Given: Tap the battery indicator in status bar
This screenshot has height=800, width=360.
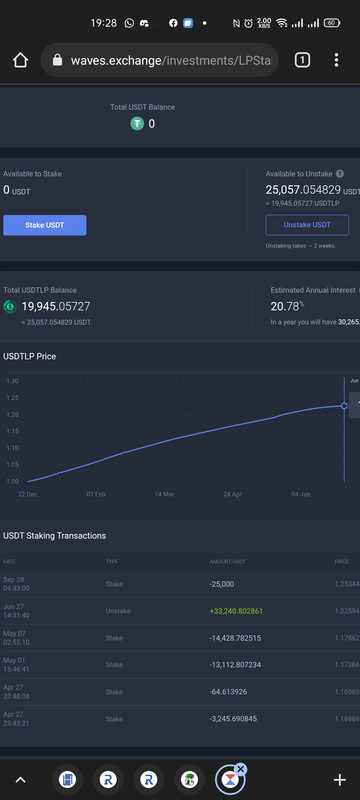Looking at the screenshot, I should coord(332,23).
